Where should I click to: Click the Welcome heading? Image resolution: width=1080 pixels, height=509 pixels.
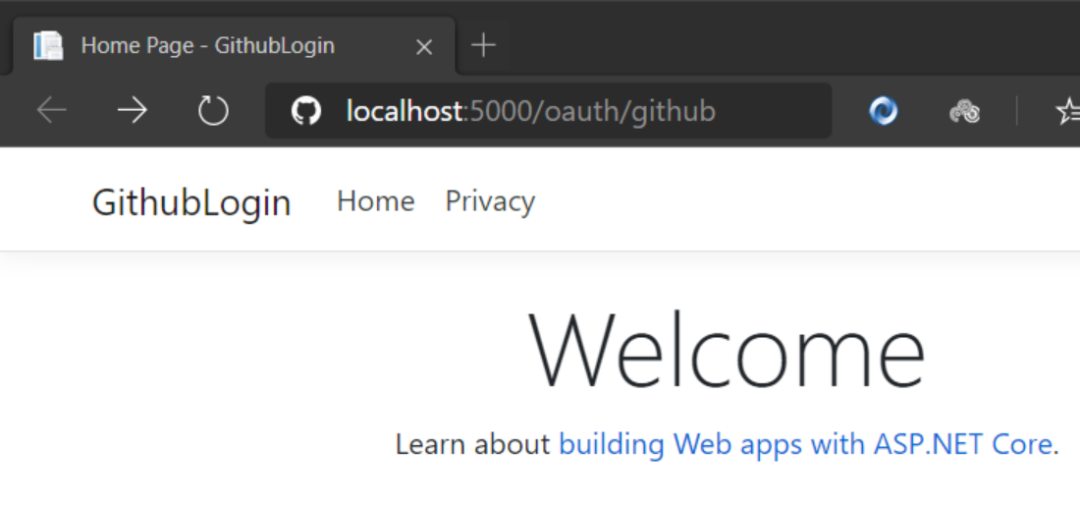pyautogui.click(x=727, y=351)
